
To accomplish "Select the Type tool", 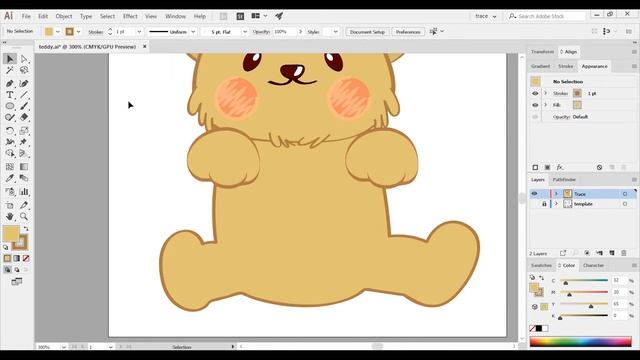I will click(x=10, y=95).
